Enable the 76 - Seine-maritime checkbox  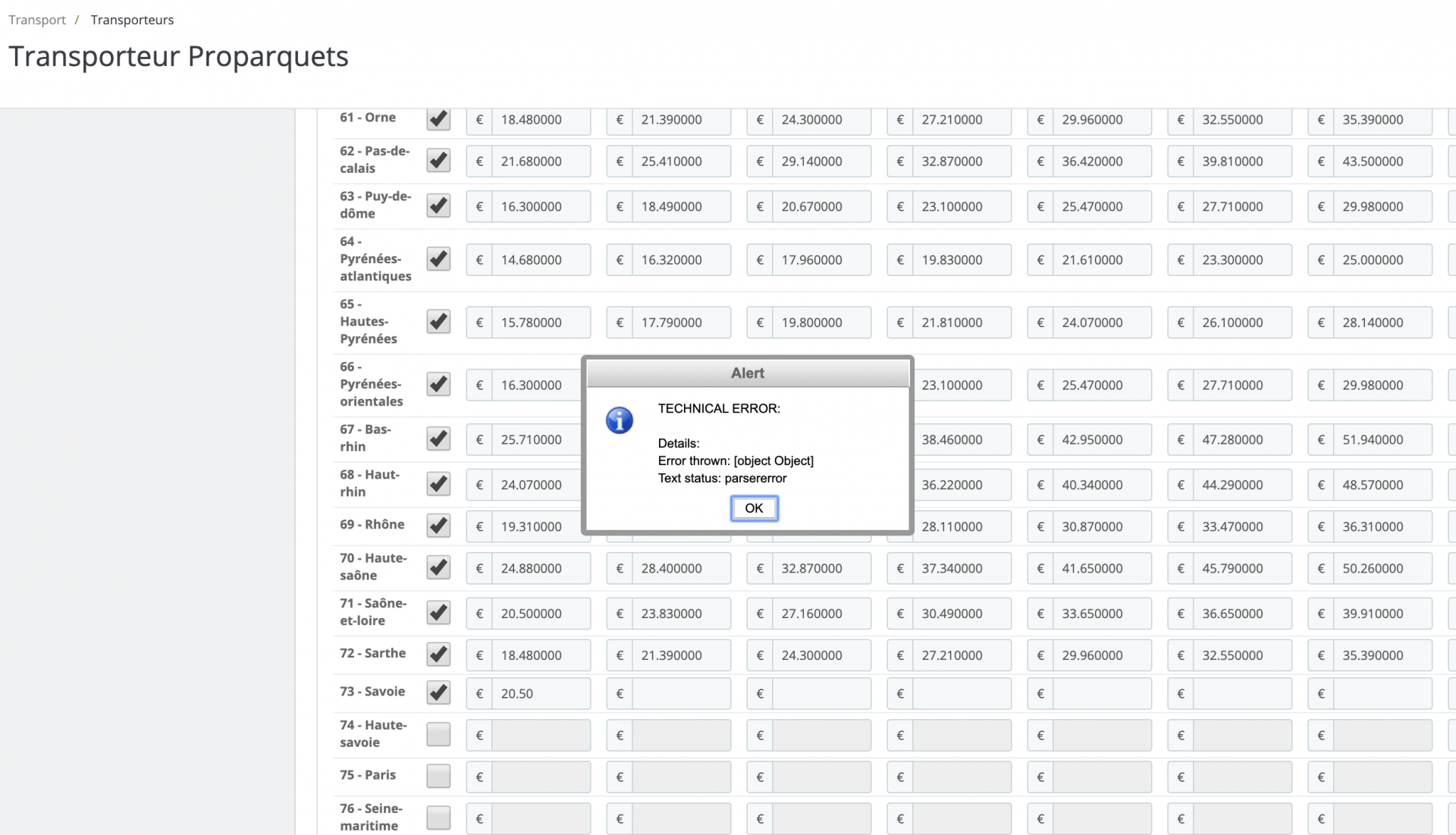pos(438,818)
